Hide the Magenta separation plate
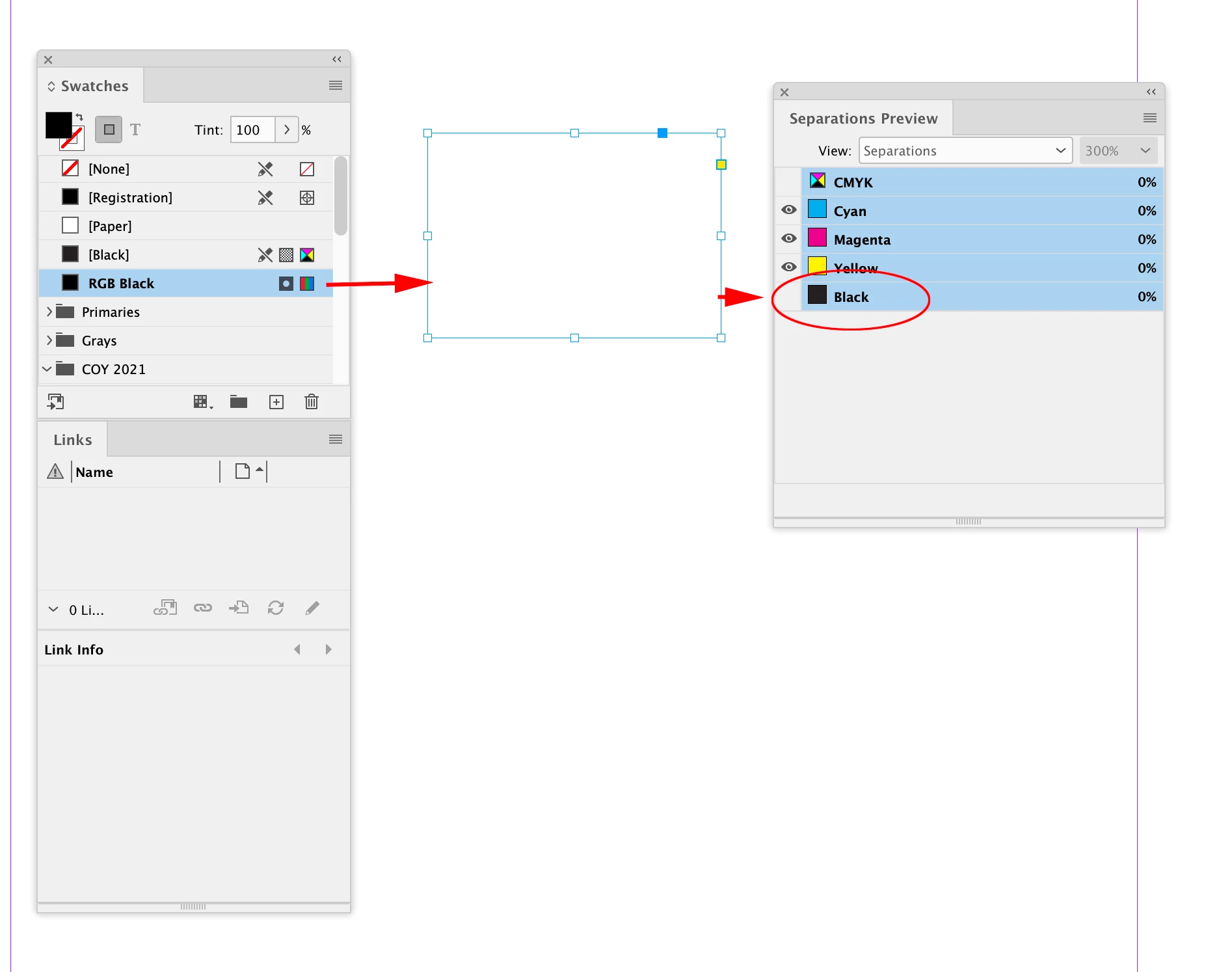 tap(788, 238)
